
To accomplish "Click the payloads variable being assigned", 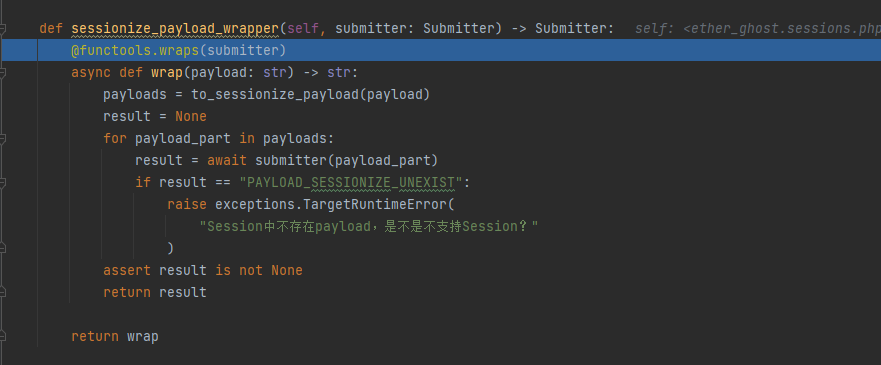I will click(x=135, y=94).
